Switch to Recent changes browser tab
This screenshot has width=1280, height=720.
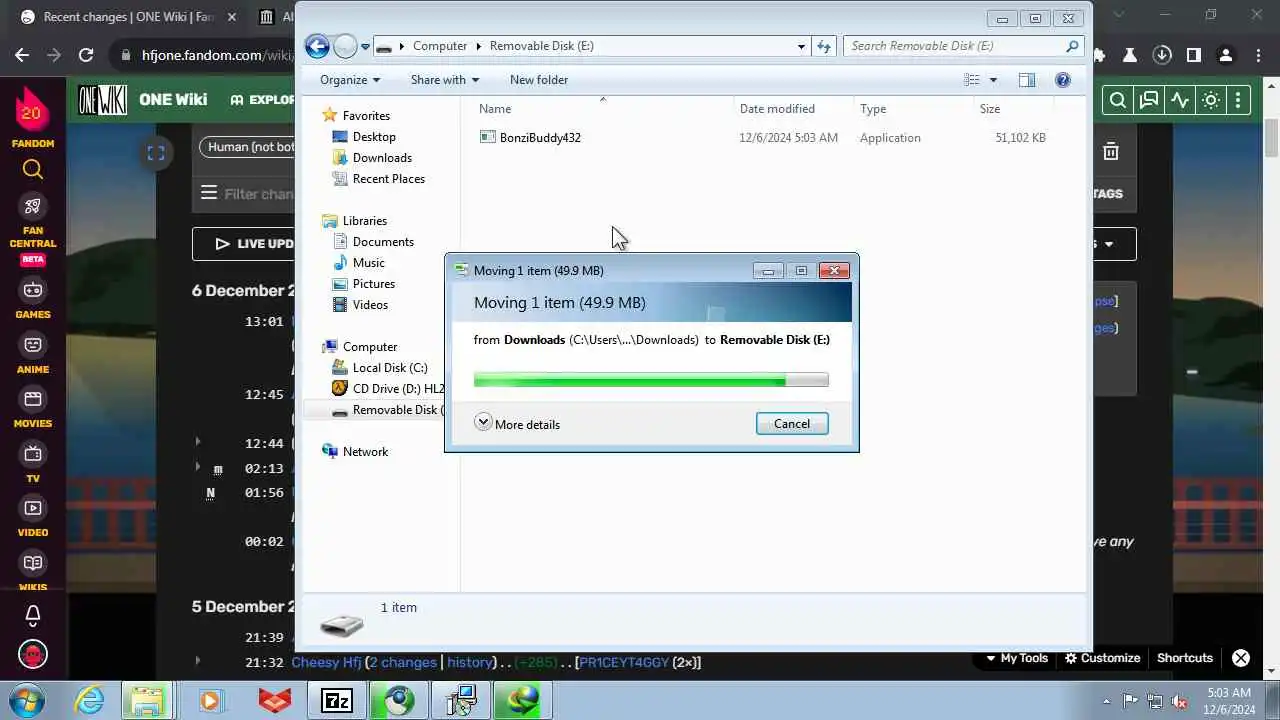point(129,17)
